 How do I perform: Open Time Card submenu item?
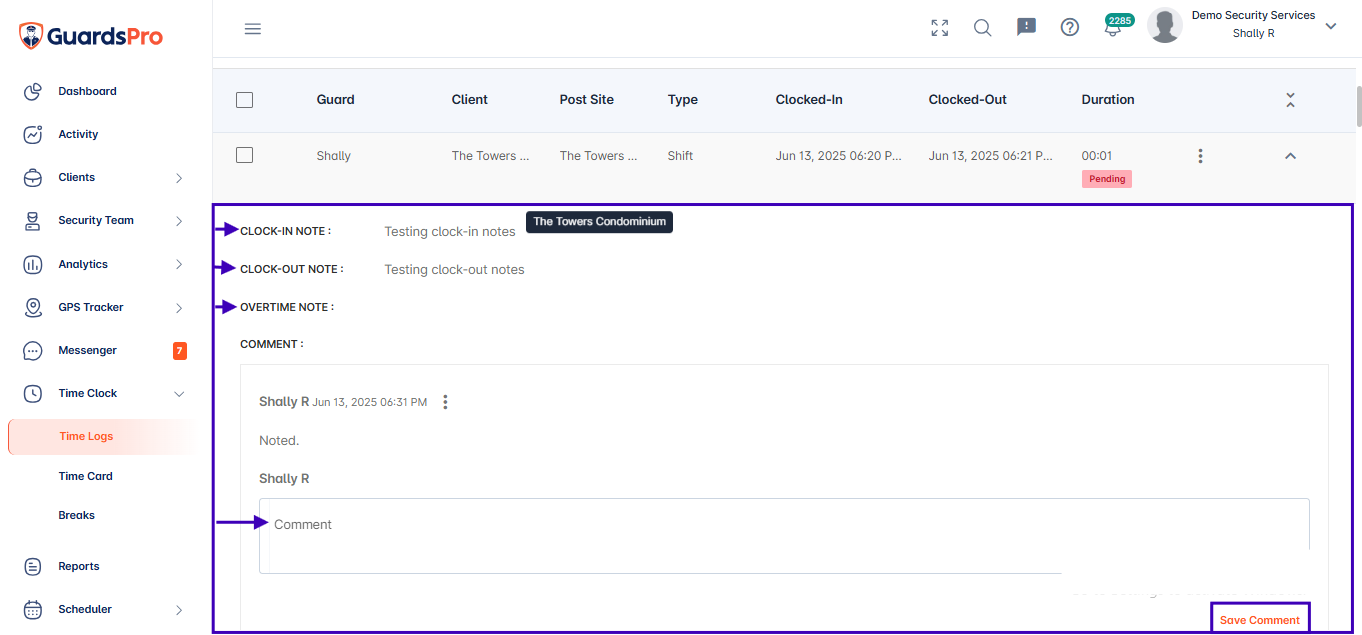click(x=85, y=476)
